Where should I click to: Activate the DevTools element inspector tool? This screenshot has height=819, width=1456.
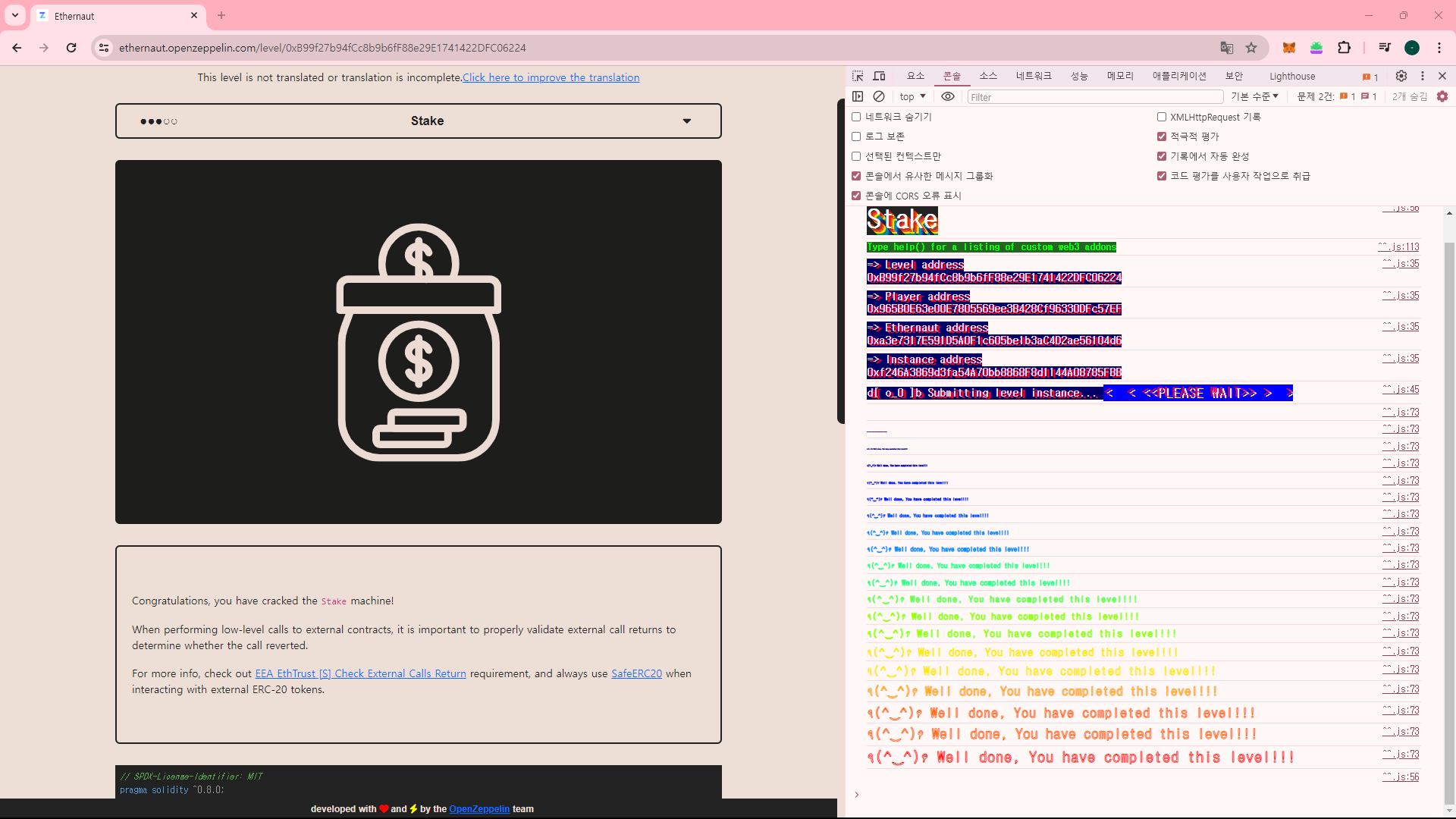pyautogui.click(x=858, y=76)
